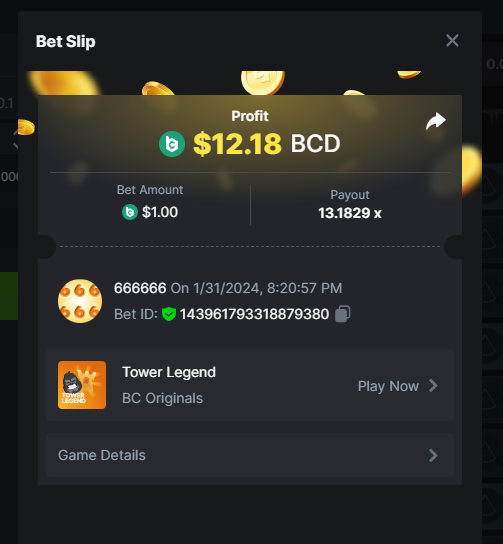Click the 666666 username
Image resolution: width=503 pixels, height=544 pixels.
tap(140, 288)
